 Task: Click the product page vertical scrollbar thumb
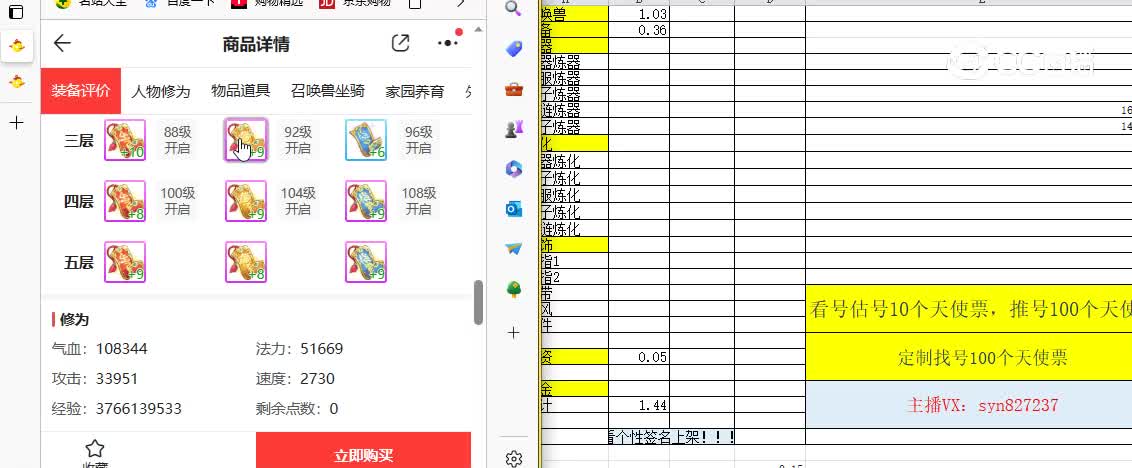point(478,303)
